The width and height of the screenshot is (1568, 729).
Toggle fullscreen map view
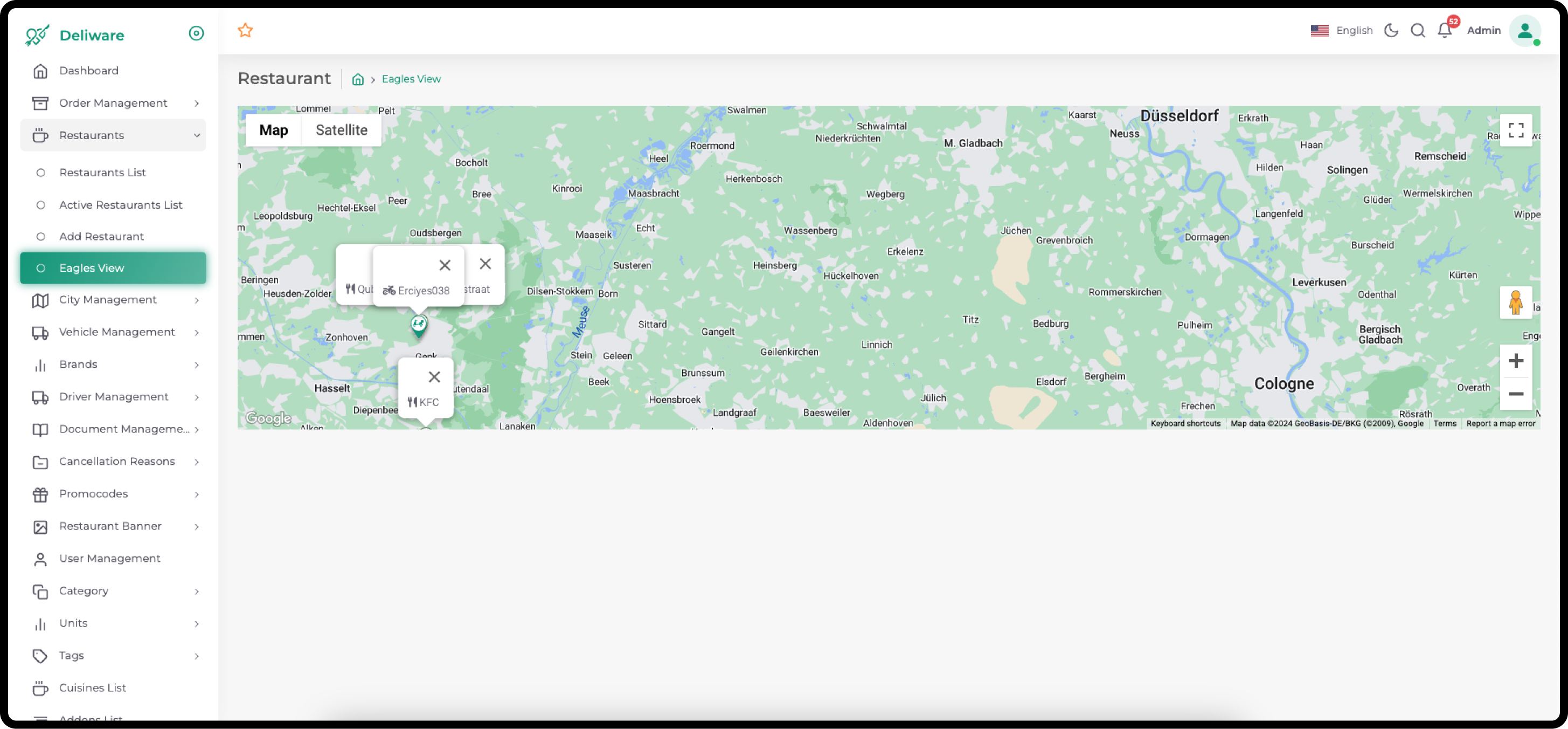1516,130
